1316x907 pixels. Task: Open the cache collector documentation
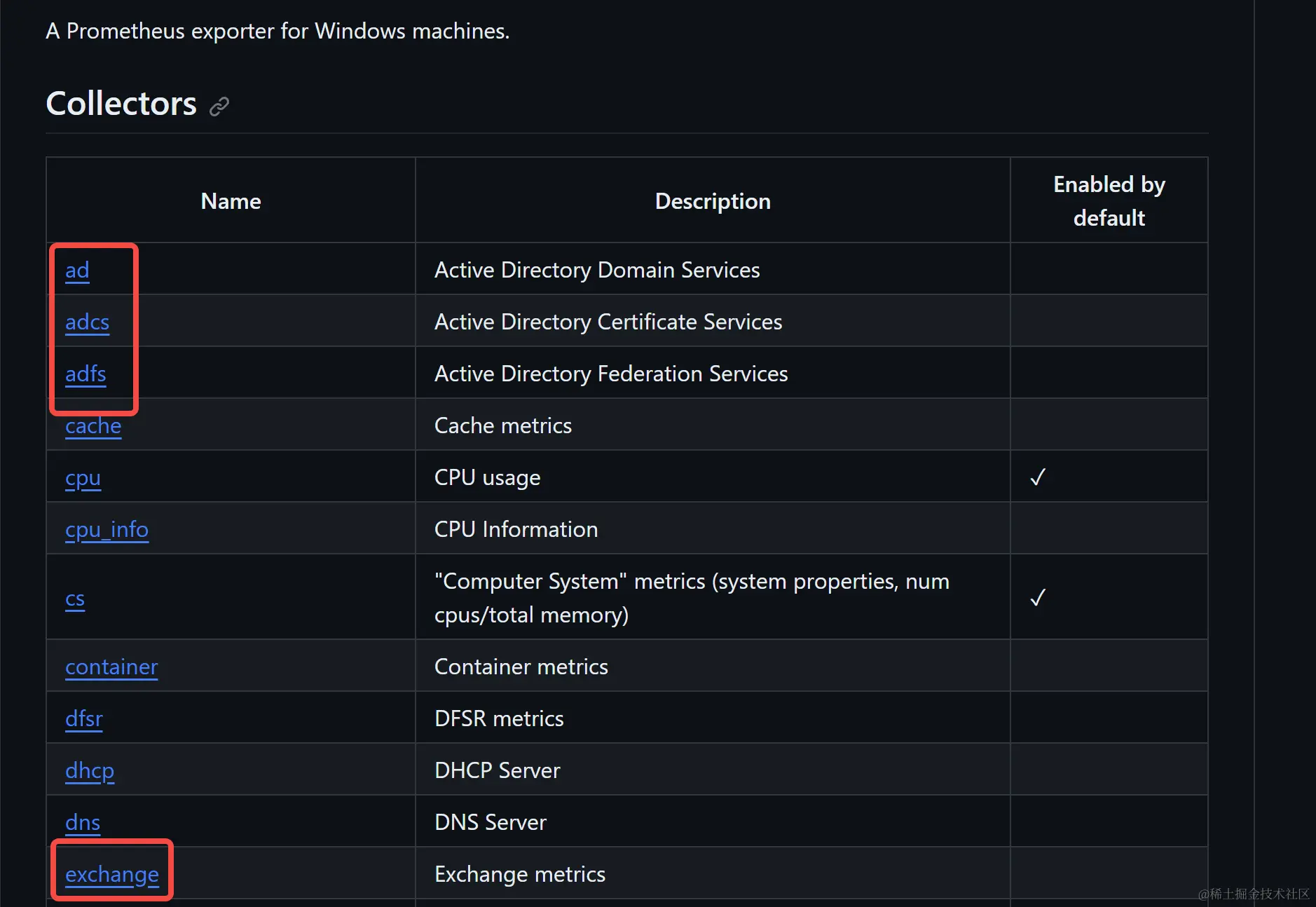pyautogui.click(x=93, y=426)
